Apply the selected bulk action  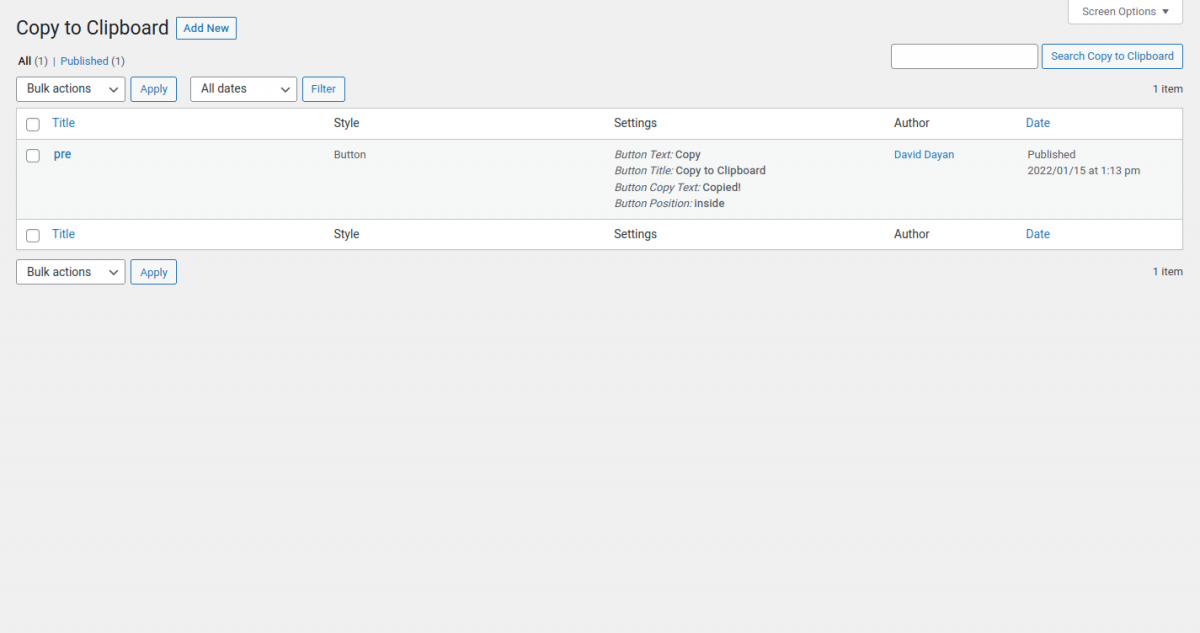coord(153,88)
